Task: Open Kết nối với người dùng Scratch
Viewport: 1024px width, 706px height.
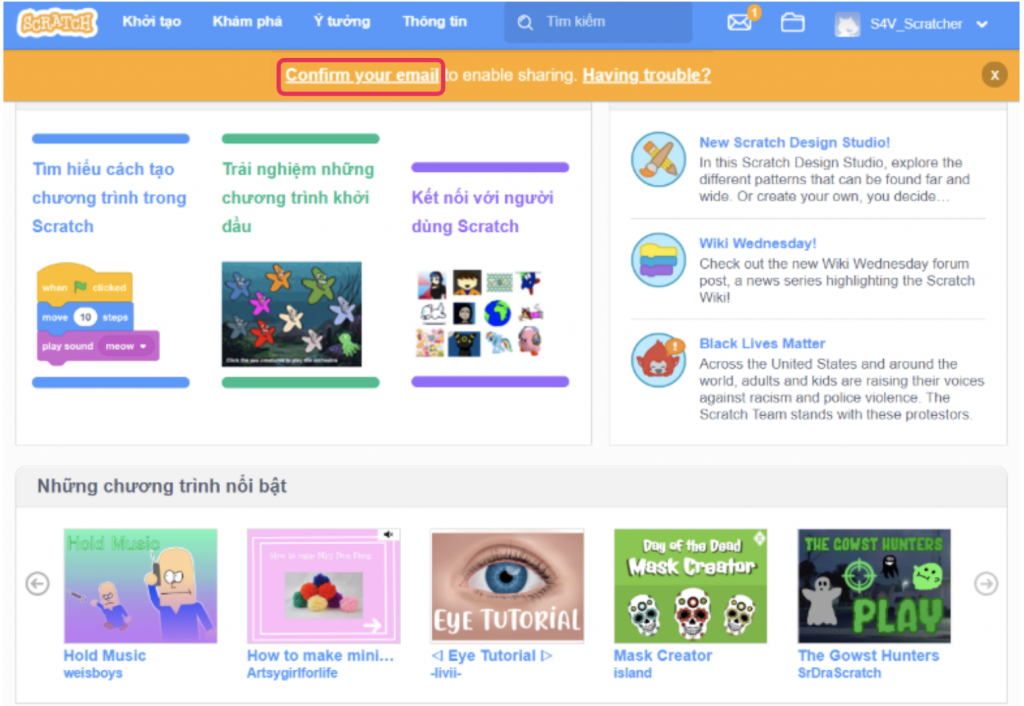Action: pyautogui.click(x=482, y=212)
